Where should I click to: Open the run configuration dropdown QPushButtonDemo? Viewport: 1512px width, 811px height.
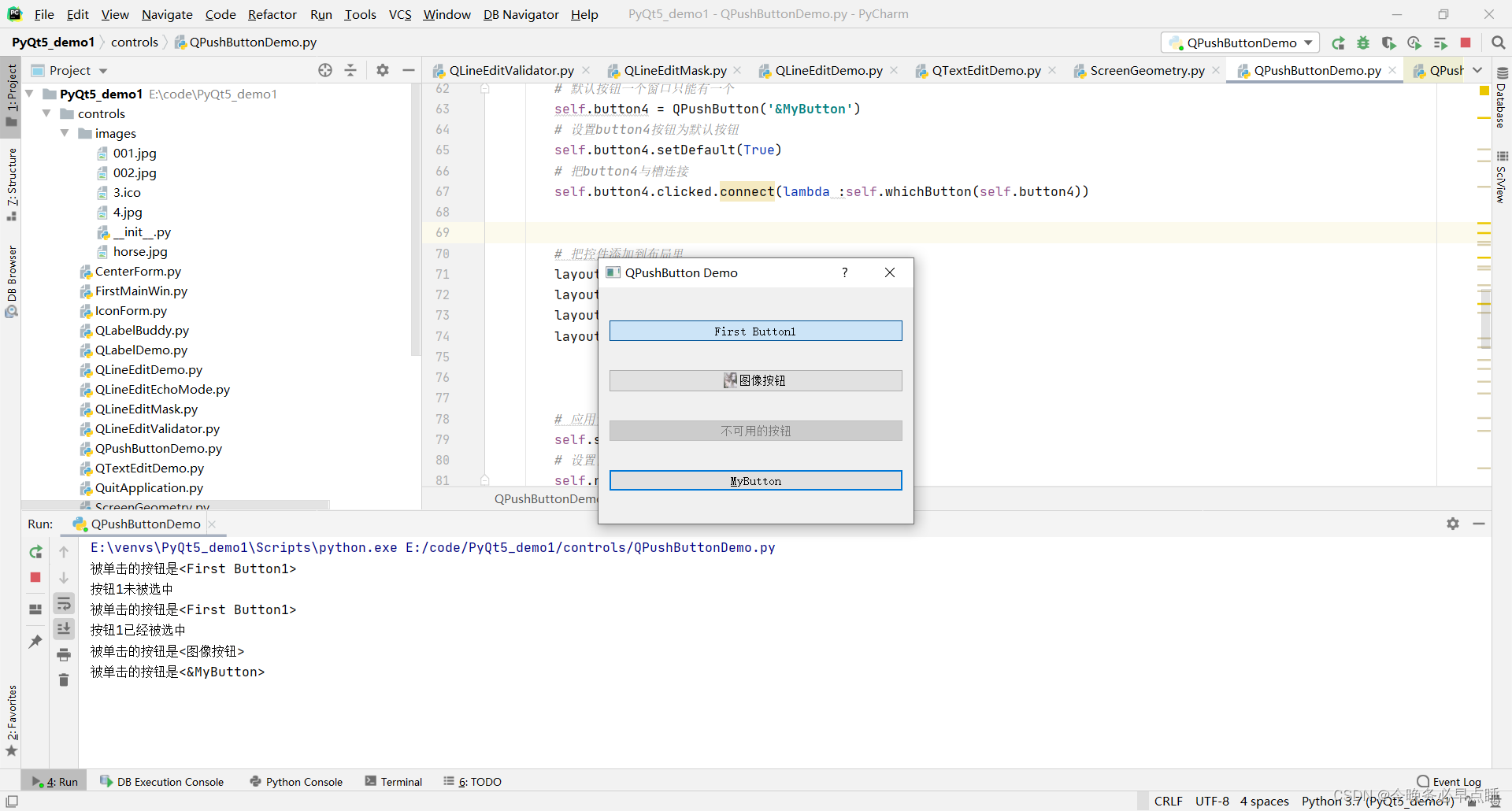point(1240,43)
